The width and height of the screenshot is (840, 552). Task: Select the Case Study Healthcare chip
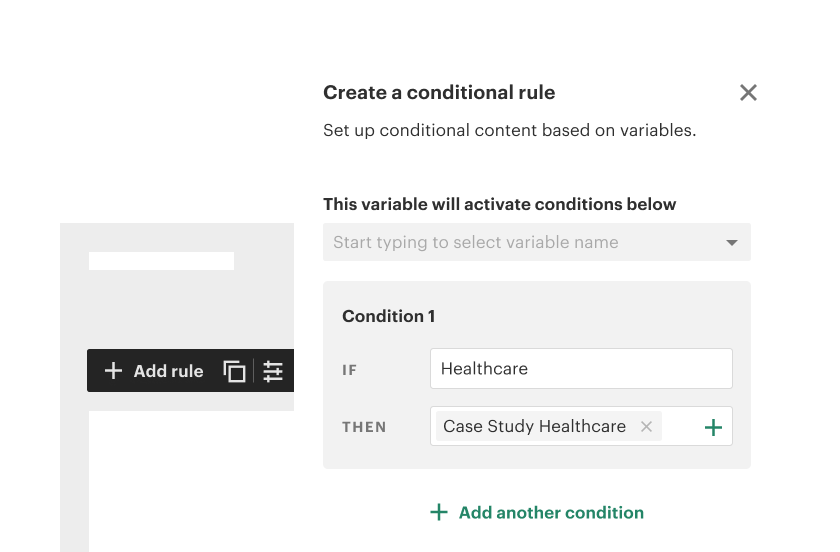click(534, 427)
